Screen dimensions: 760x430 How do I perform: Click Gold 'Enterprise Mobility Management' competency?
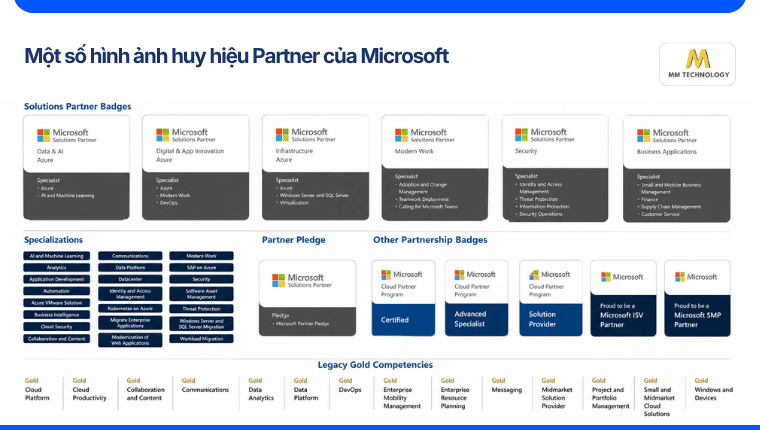[402, 394]
